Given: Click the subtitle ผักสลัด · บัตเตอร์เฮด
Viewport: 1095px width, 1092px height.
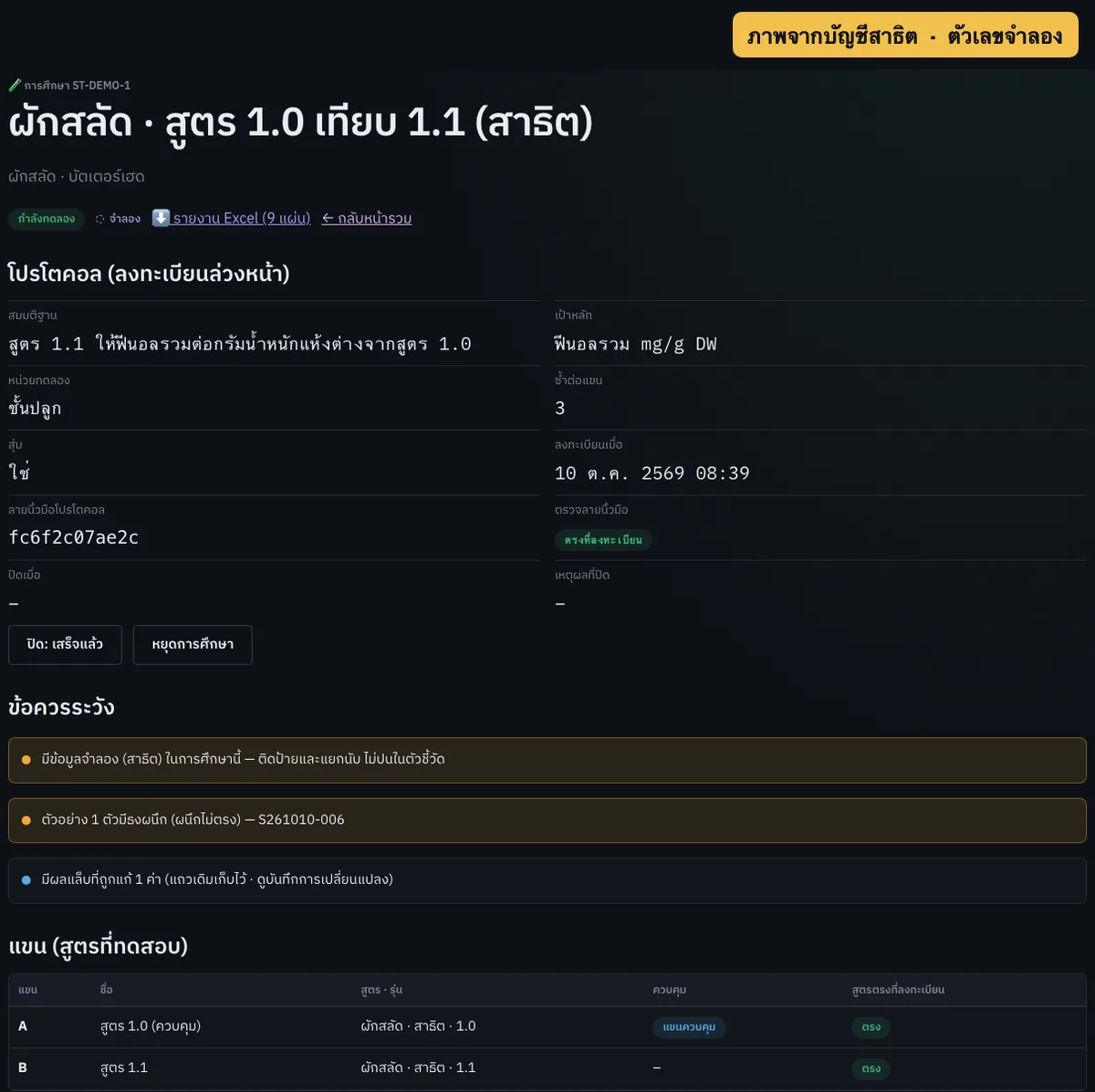Looking at the screenshot, I should (77, 176).
